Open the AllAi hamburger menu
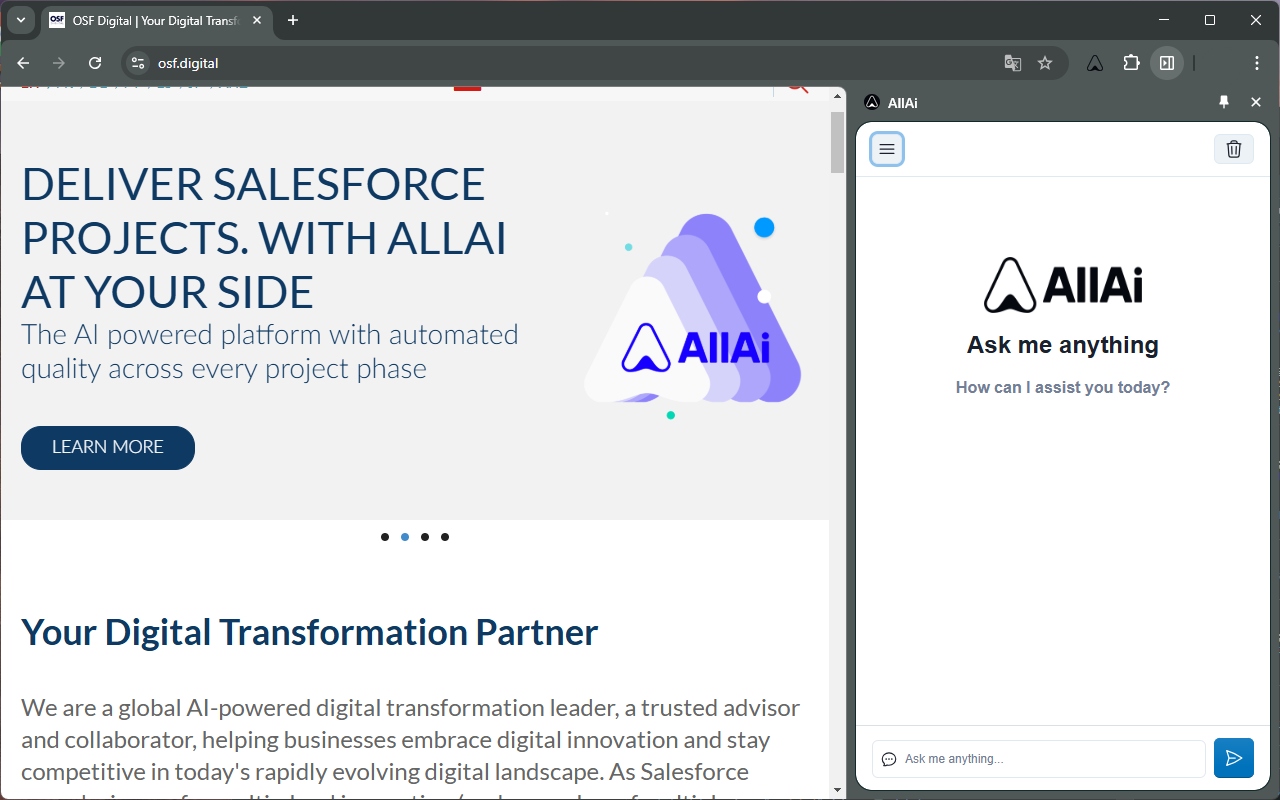The height and width of the screenshot is (800, 1280). (887, 149)
